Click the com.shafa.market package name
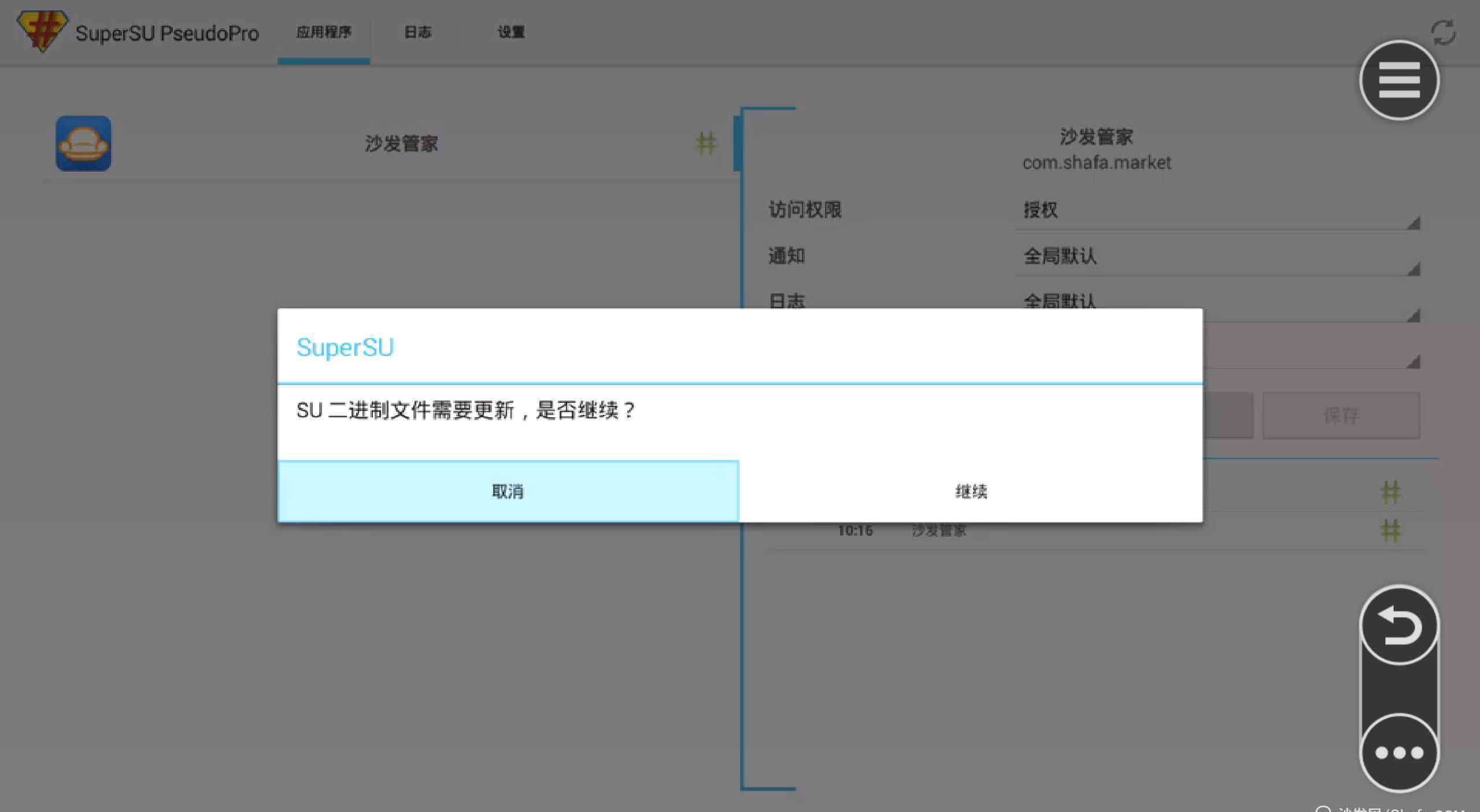 [x=1097, y=163]
